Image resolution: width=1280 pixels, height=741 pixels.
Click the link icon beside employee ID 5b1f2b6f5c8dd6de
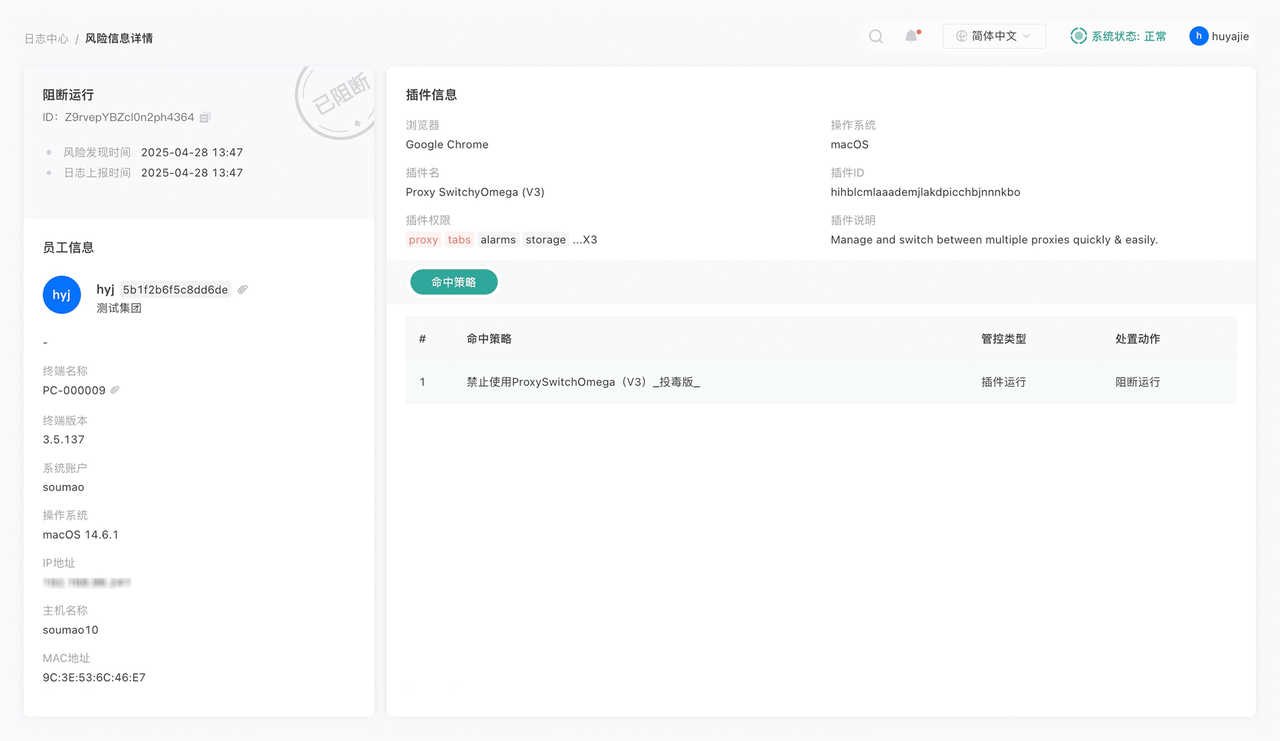pos(243,290)
